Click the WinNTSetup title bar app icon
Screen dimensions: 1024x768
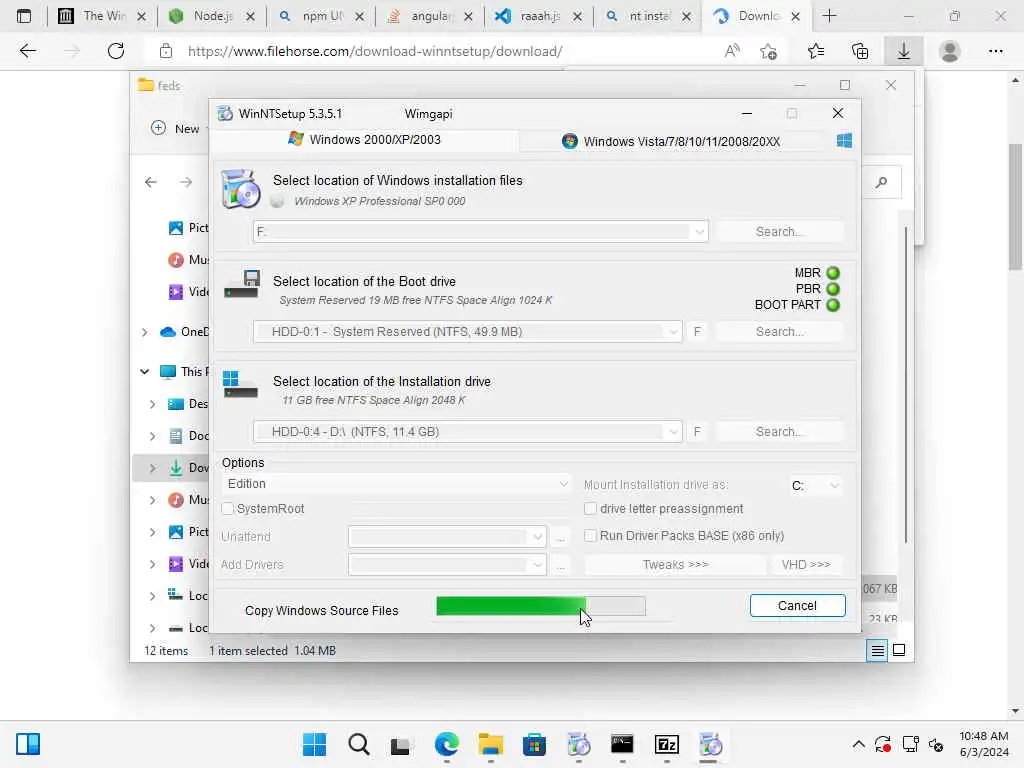point(225,114)
